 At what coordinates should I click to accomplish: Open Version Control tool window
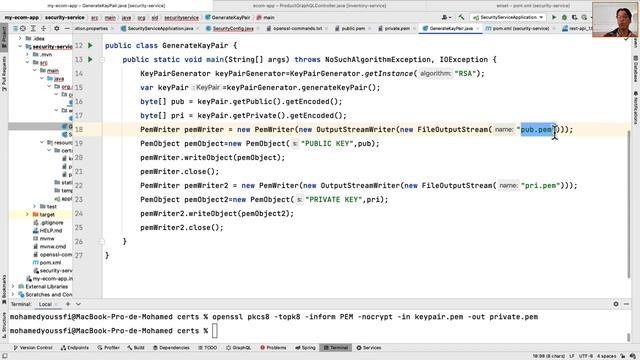click(33, 348)
